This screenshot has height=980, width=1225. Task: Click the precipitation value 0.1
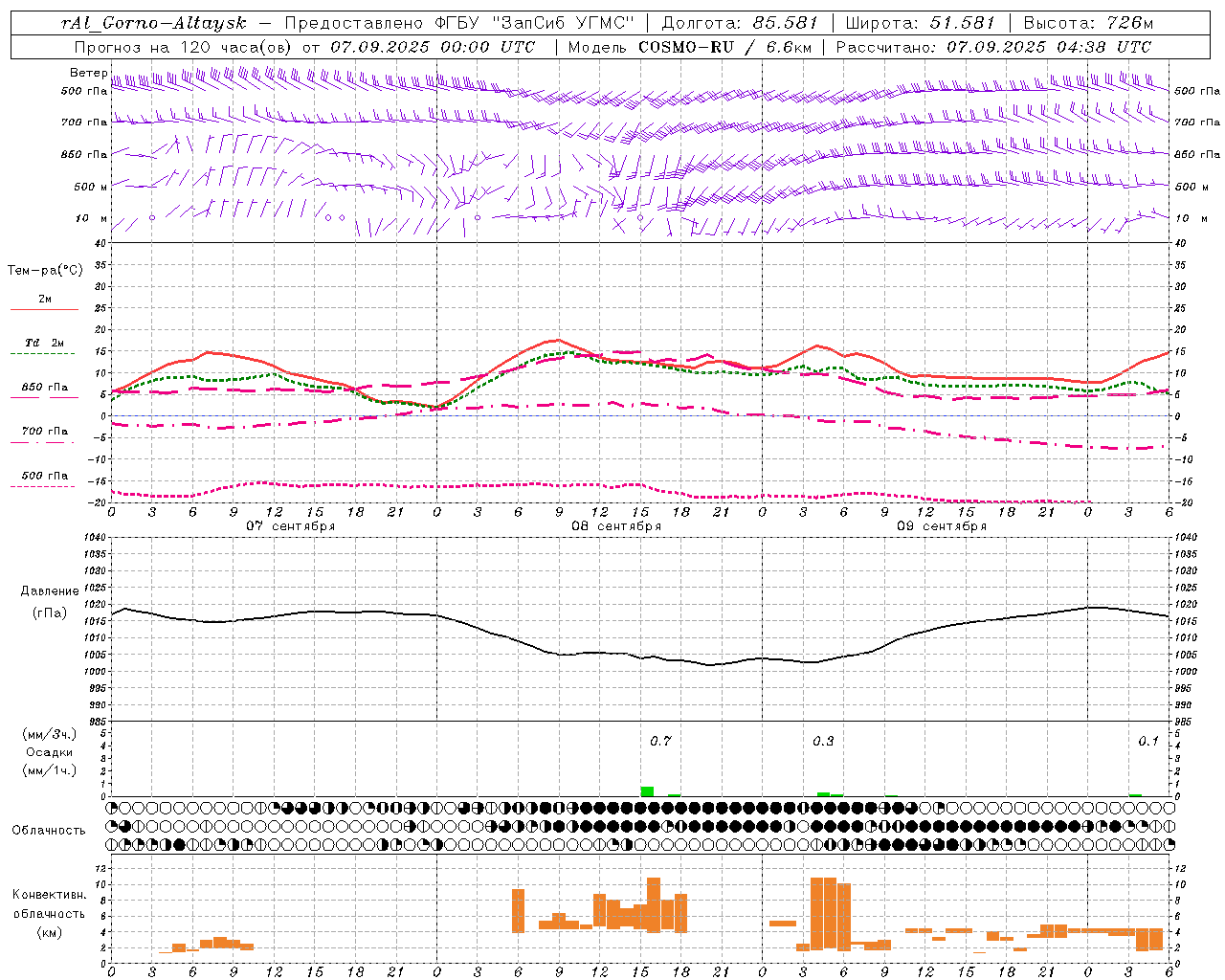(1148, 742)
